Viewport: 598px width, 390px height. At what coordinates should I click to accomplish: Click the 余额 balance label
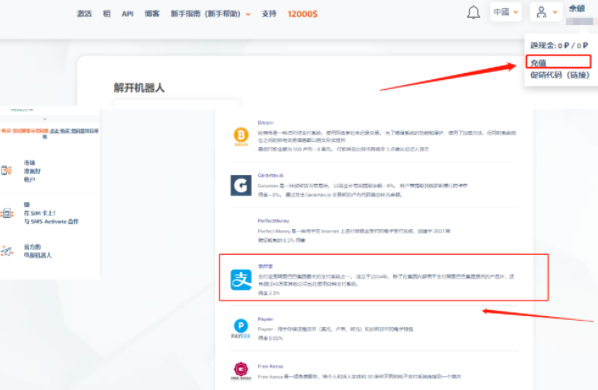point(577,8)
